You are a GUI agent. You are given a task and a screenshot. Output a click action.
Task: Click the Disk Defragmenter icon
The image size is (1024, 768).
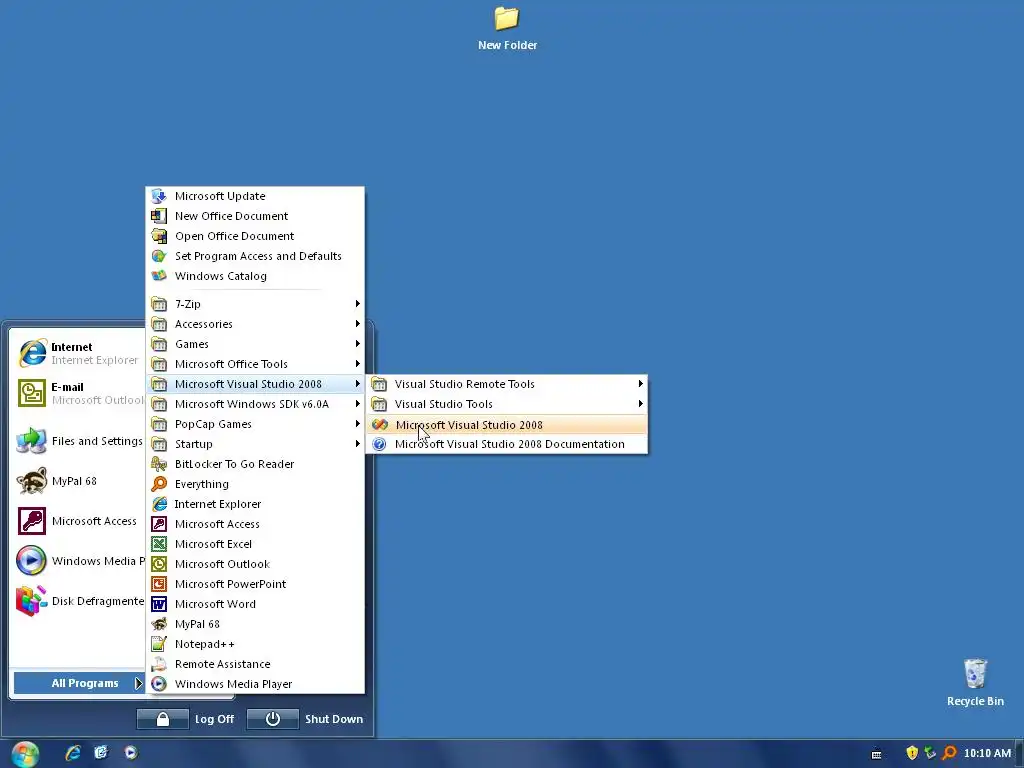[31, 601]
